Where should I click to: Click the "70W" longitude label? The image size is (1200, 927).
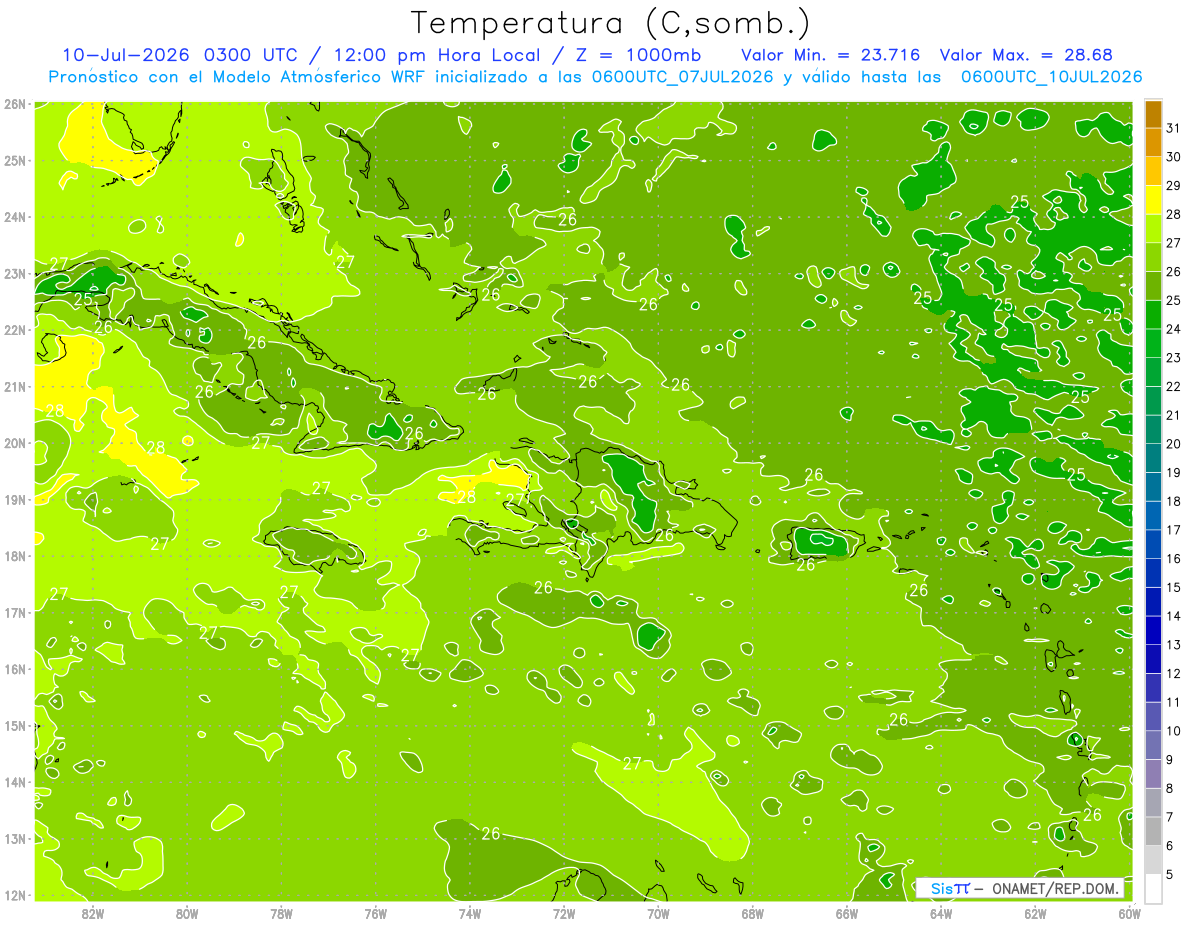point(658,913)
